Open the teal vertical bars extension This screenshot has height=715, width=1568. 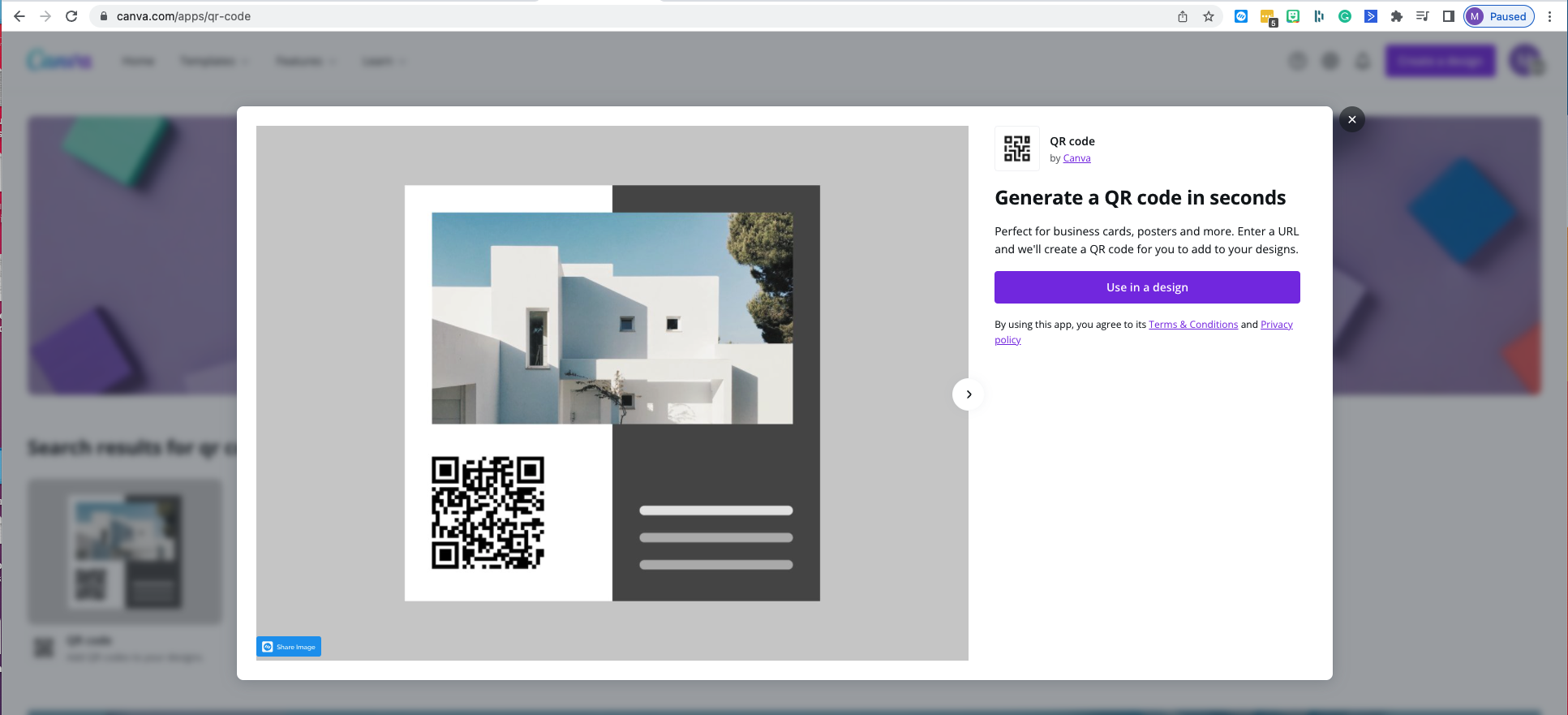coord(1319,16)
